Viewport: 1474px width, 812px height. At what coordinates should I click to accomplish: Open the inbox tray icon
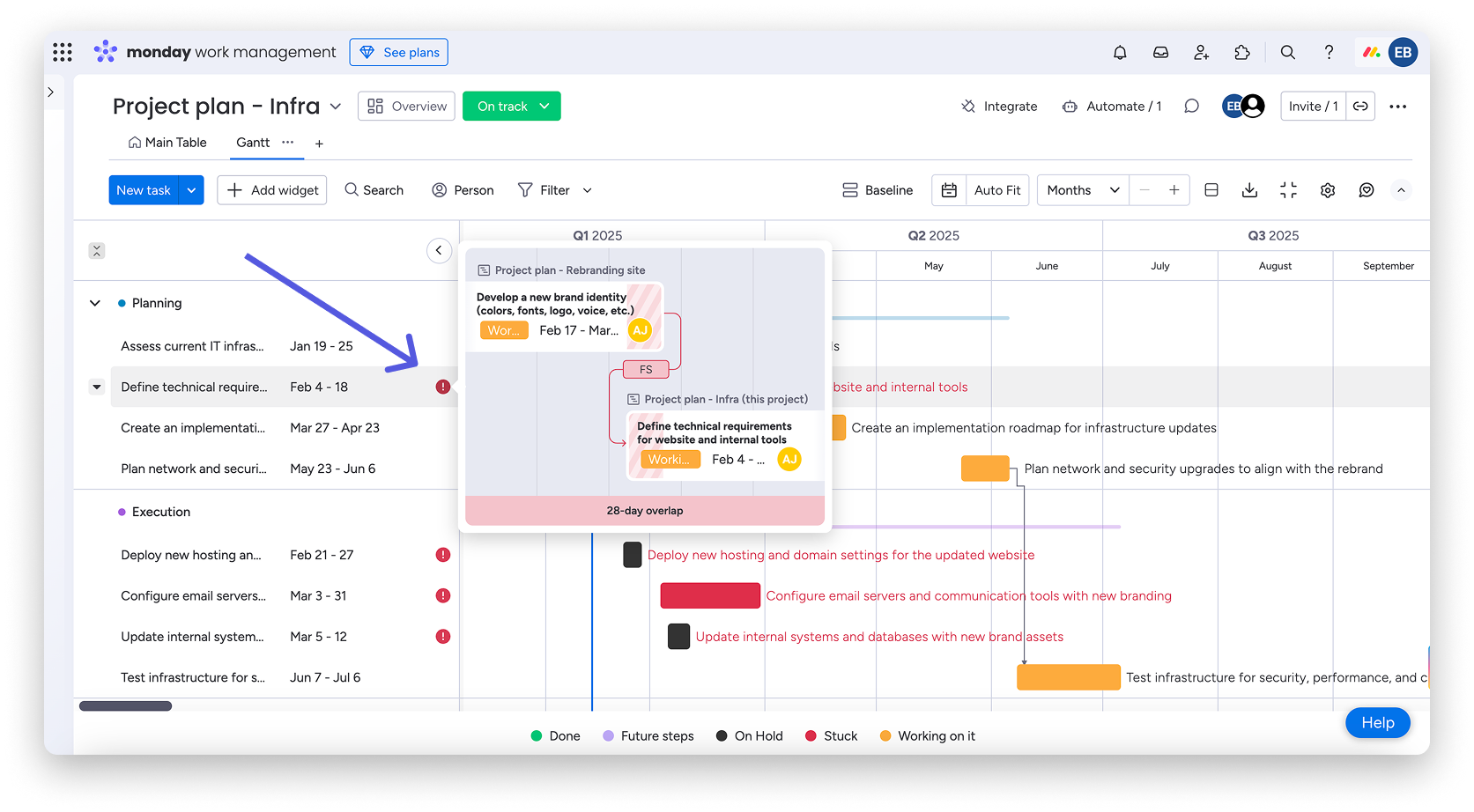pyautogui.click(x=1160, y=53)
